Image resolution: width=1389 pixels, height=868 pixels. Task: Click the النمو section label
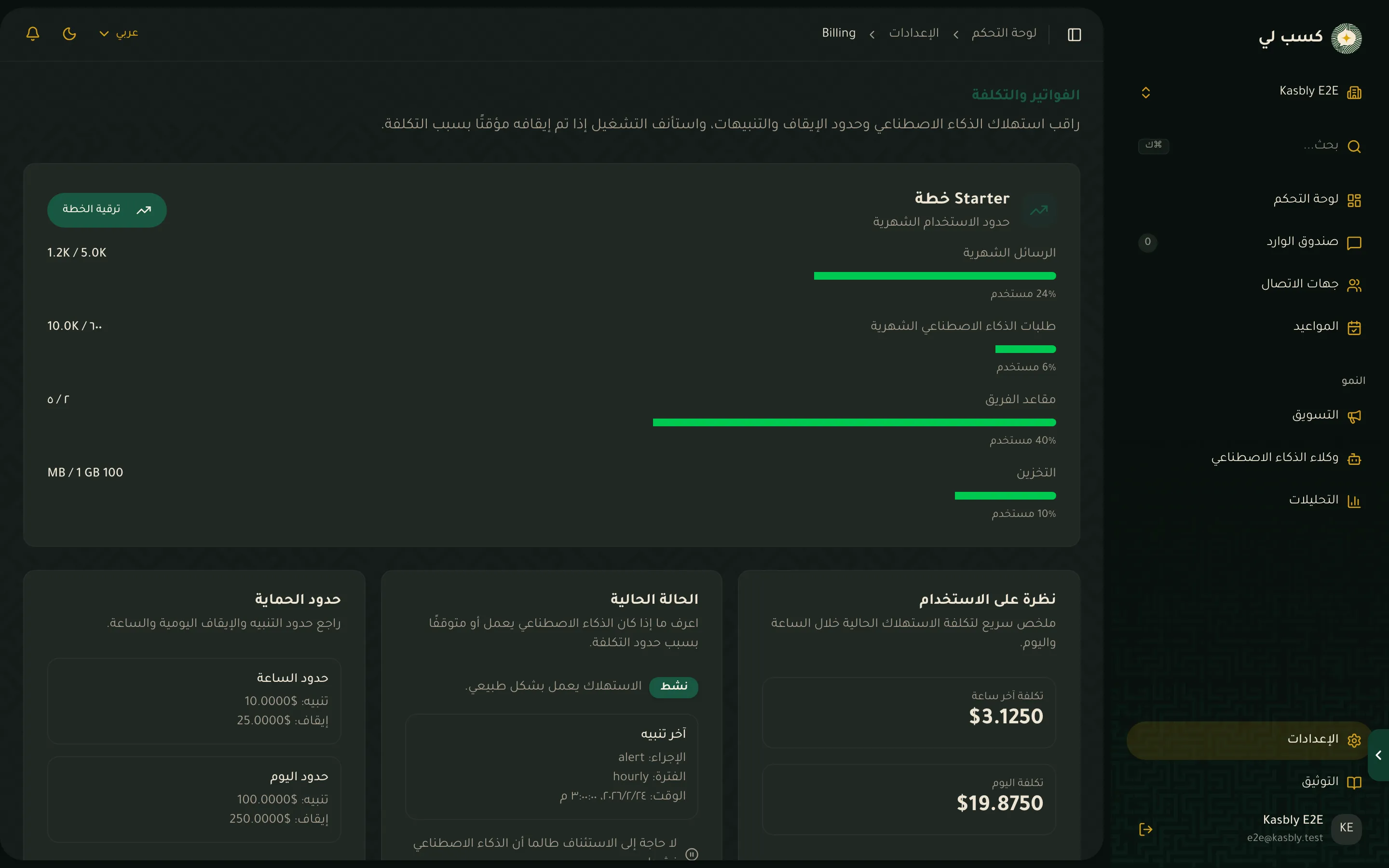(1353, 381)
